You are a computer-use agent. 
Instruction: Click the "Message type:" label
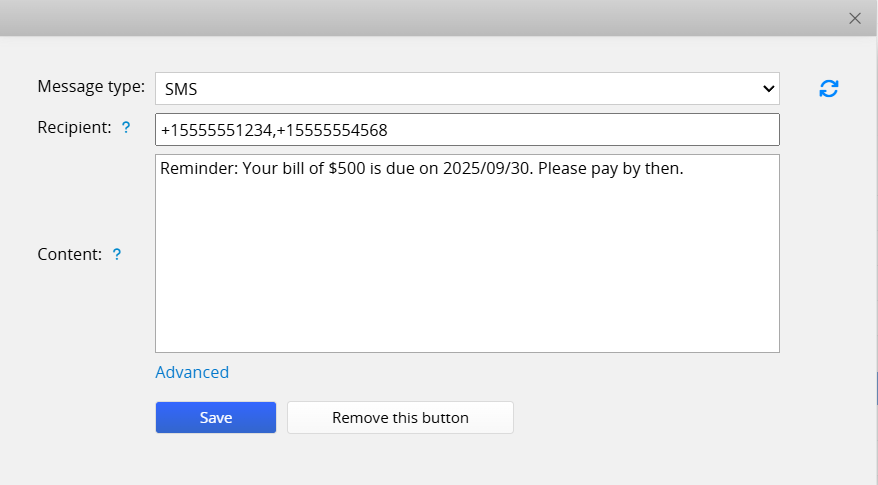pyautogui.click(x=91, y=86)
